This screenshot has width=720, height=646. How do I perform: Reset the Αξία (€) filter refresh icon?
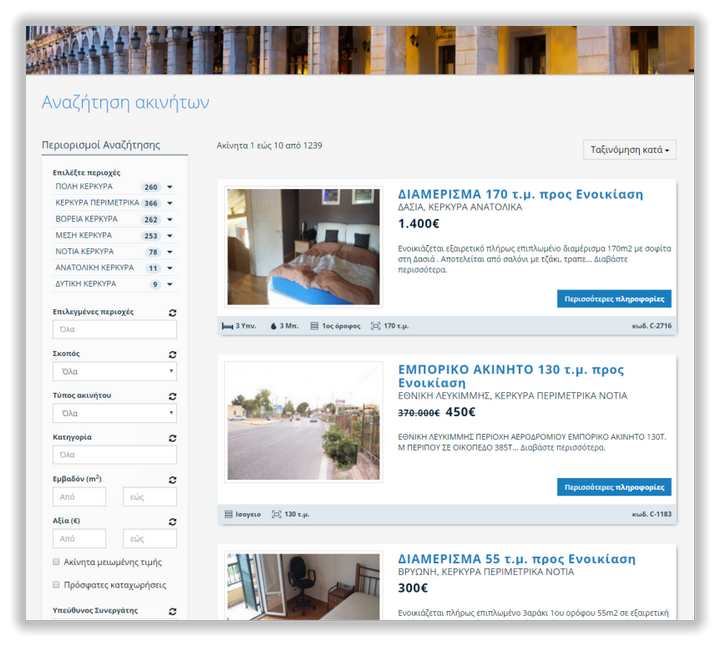[x=173, y=522]
